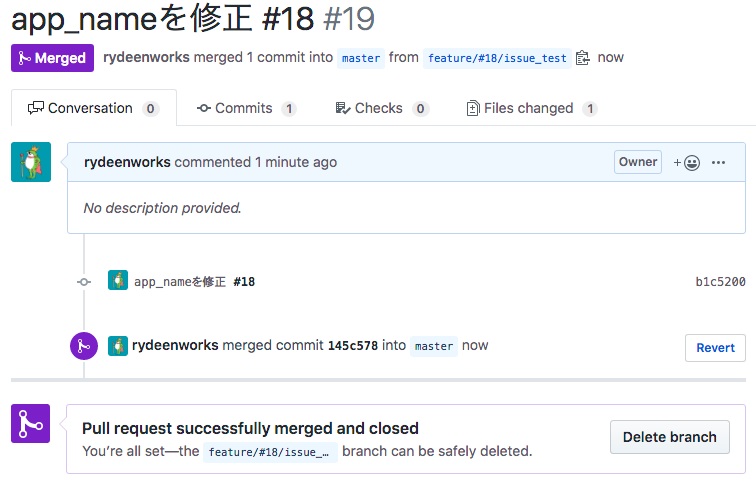This screenshot has height=484, width=756.
Task: Click the Delete branch button
Action: (x=670, y=437)
